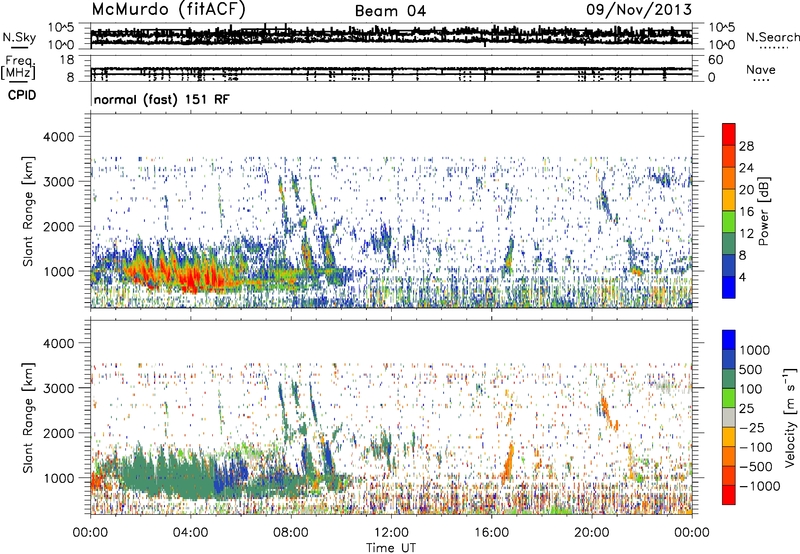Click the grey −25 to 25 Velocity colorbar segment

click(x=729, y=418)
